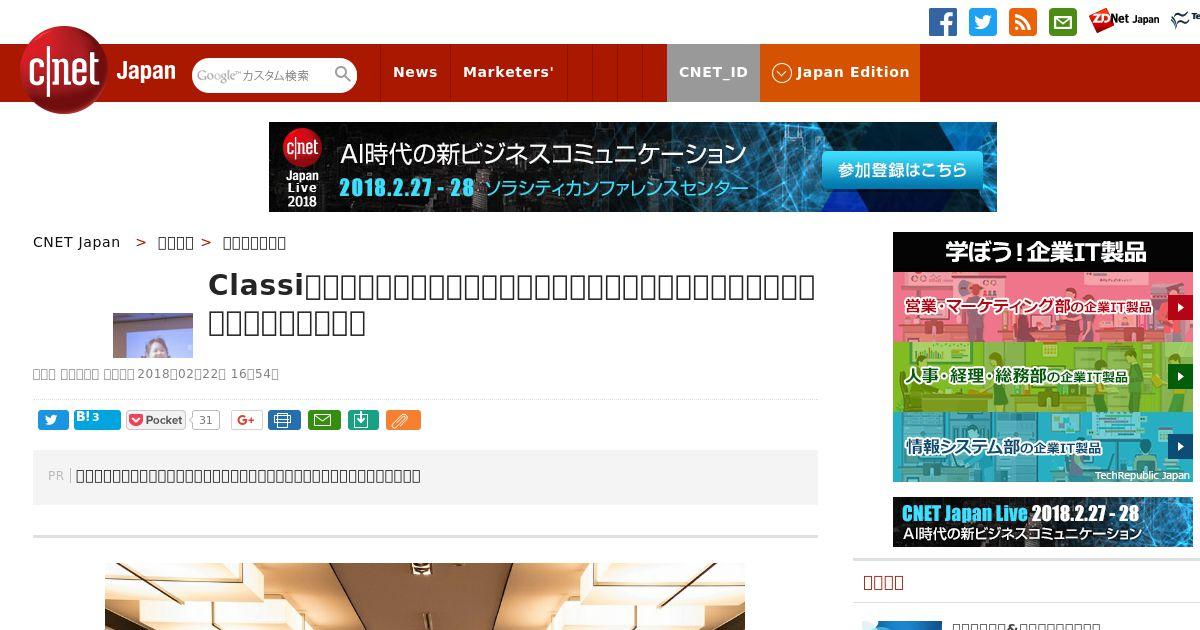Click the main article photo

click(x=425, y=596)
